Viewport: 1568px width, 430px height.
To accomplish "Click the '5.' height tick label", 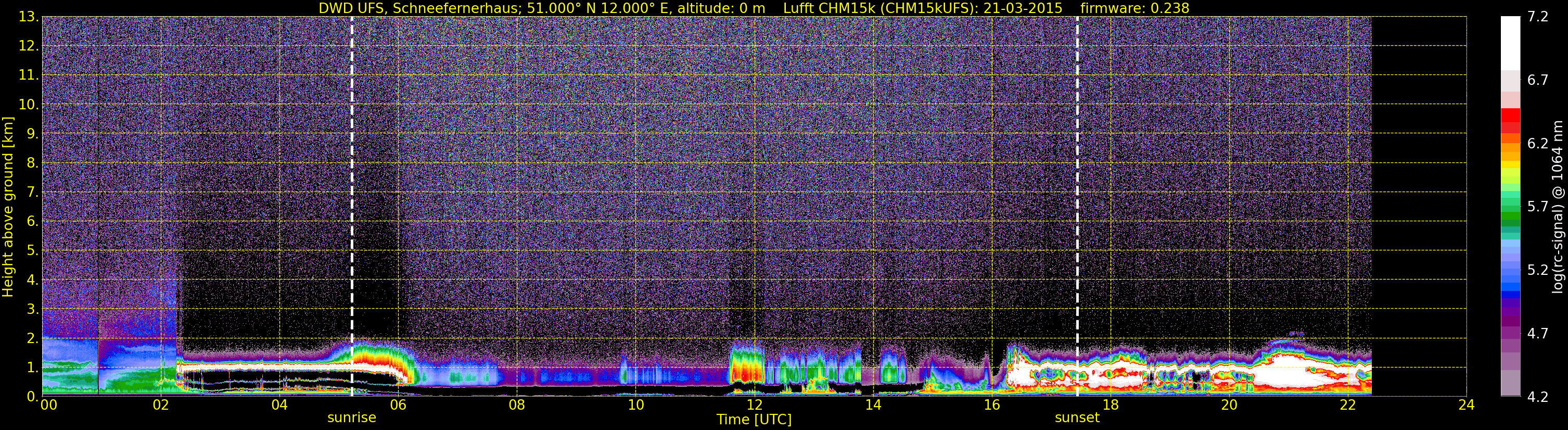I will pos(32,251).
